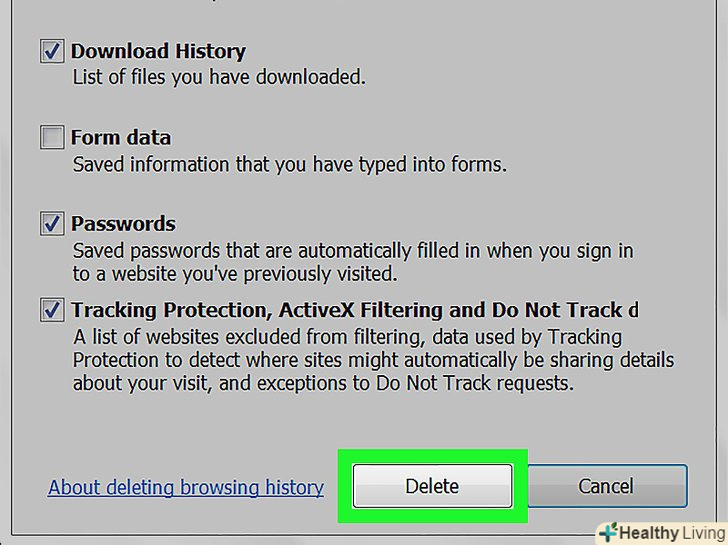Enable the Form data checkbox

(52, 137)
